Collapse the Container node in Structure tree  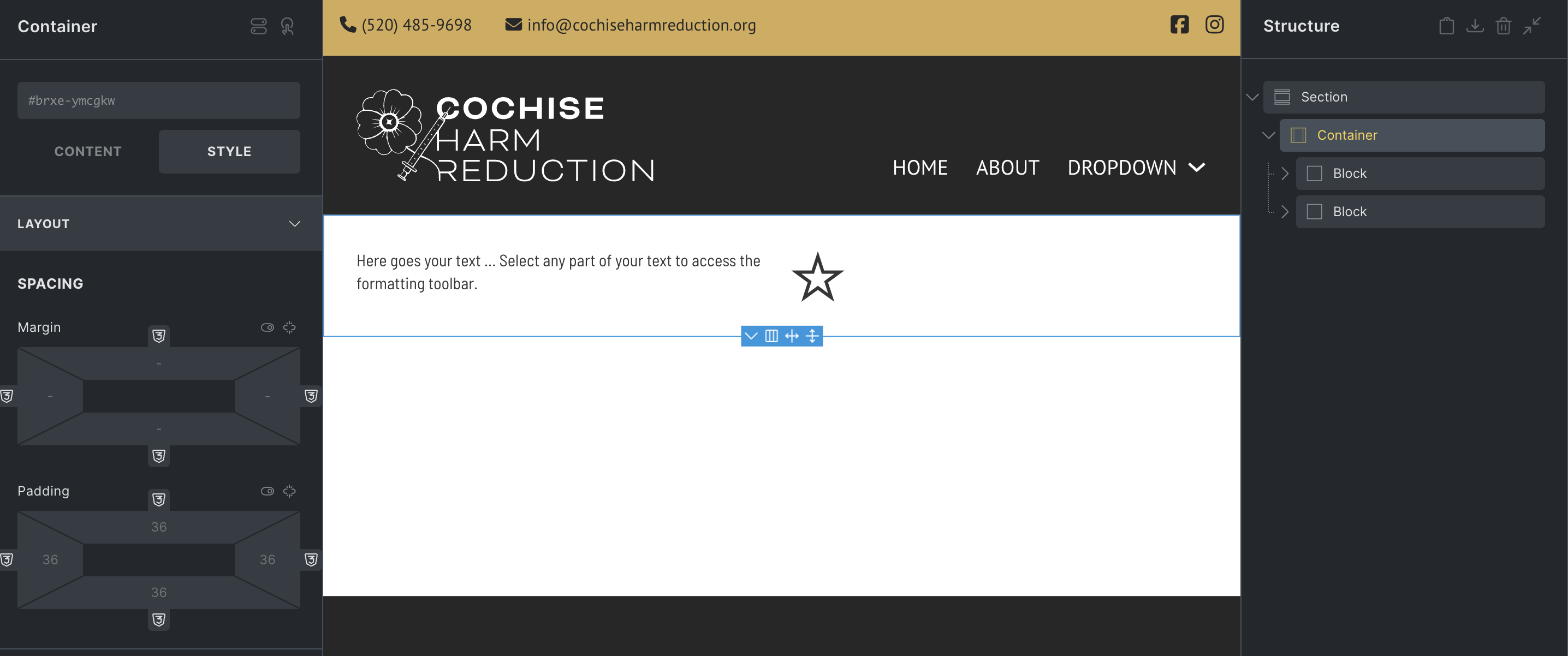[1268, 135]
